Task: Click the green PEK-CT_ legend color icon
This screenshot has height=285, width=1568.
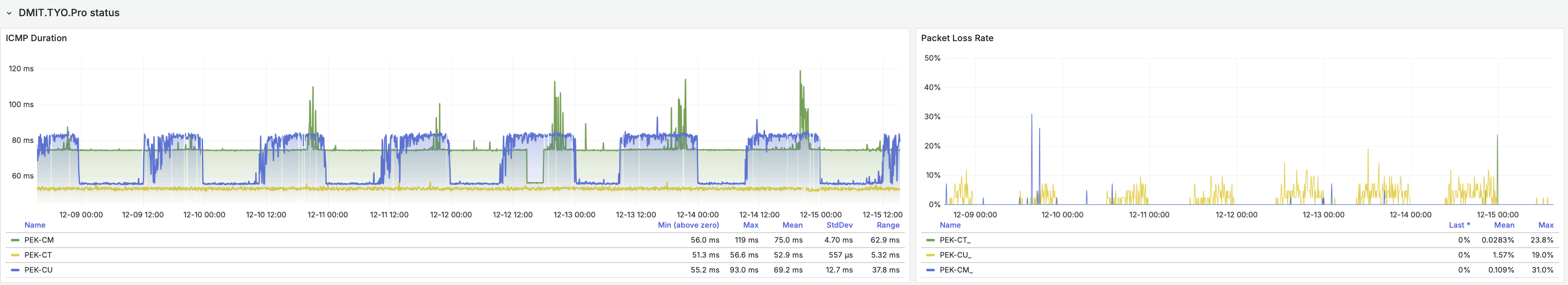Action: point(930,240)
